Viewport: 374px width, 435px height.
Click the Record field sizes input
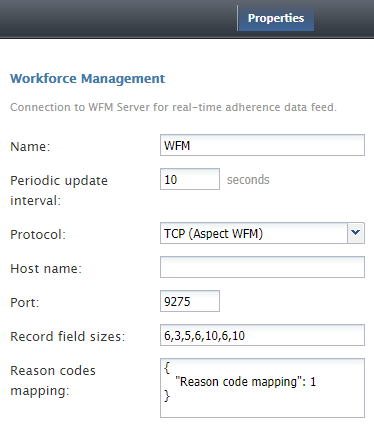coord(262,335)
